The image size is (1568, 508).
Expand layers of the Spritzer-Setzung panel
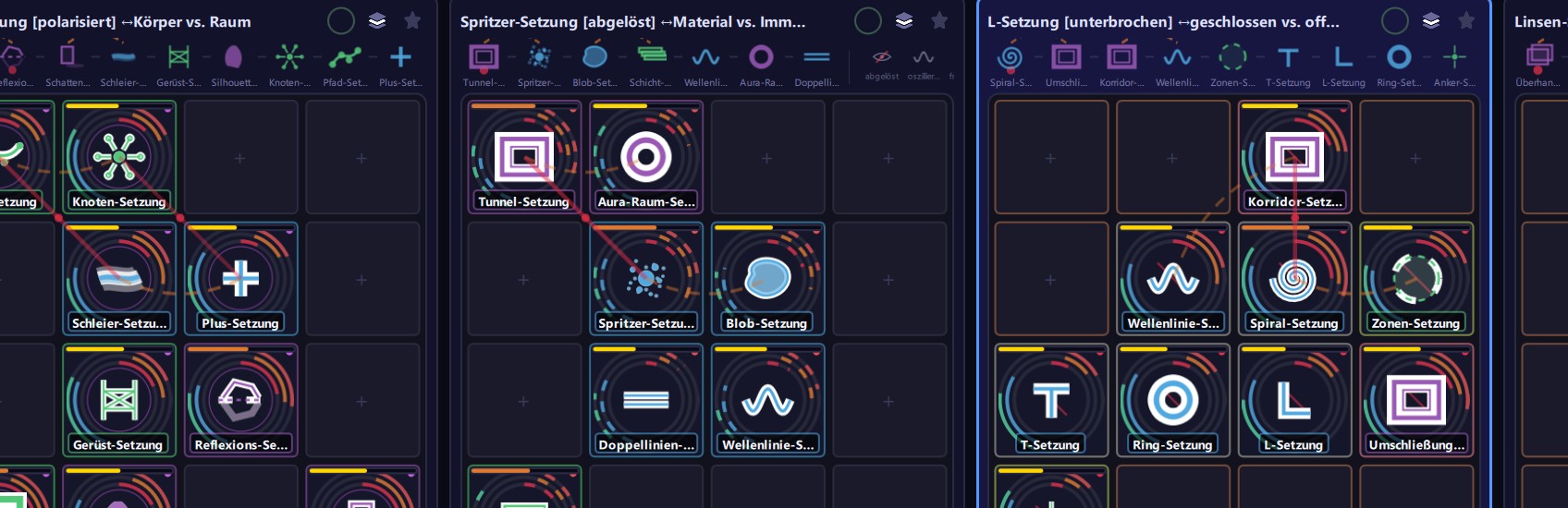(904, 20)
